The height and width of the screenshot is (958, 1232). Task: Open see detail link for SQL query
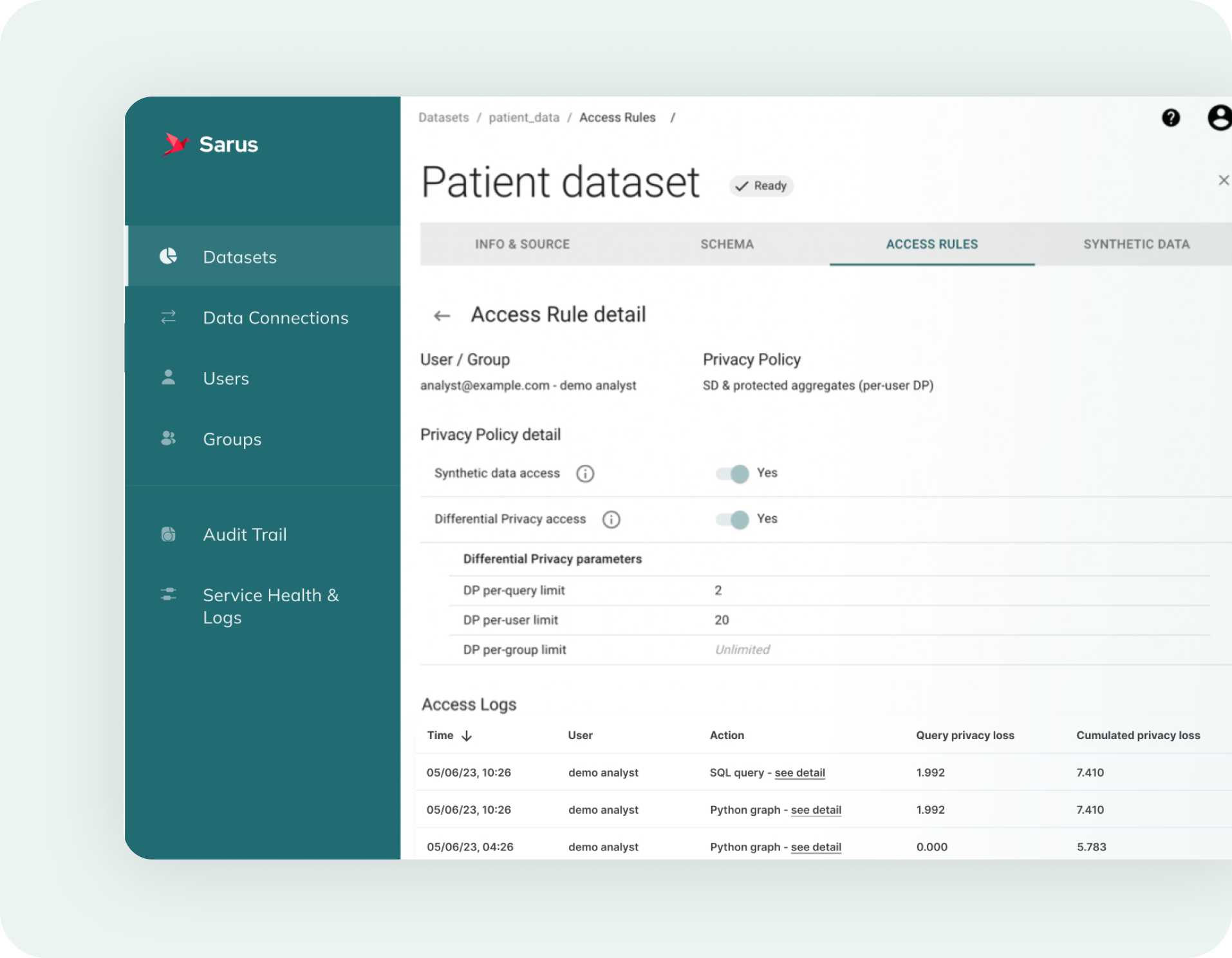(x=799, y=773)
